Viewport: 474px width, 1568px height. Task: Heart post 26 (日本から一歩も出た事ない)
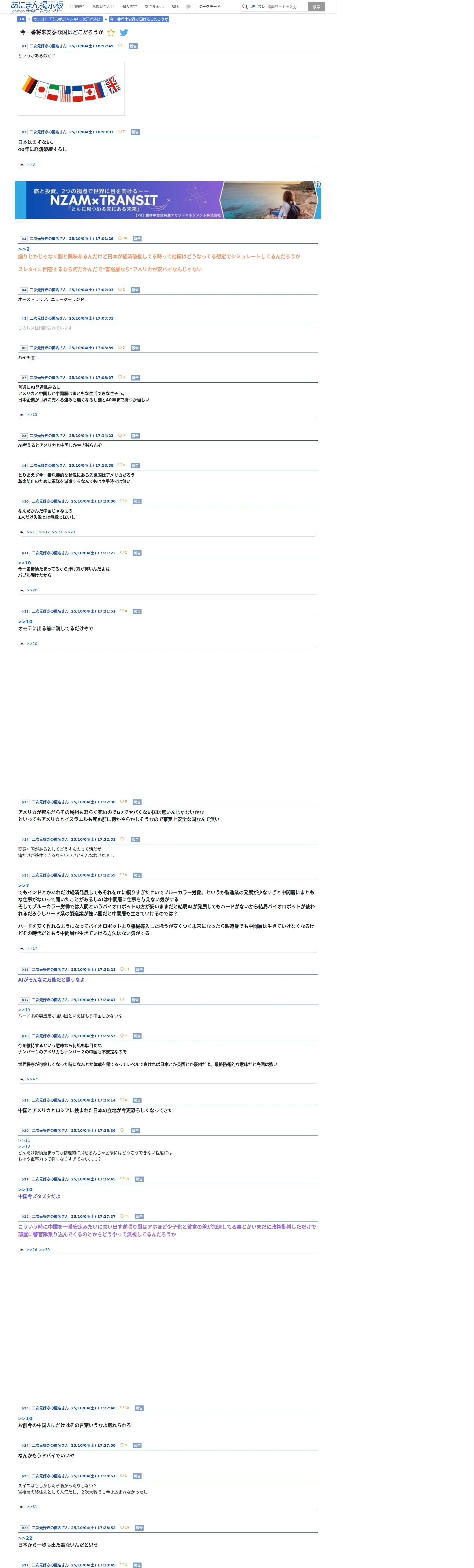[x=122, y=1527]
